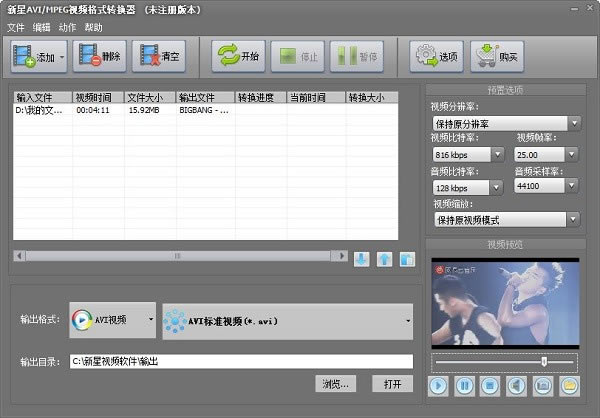Screen dimensions: 600x418
Task: Pause the video preview
Action: pos(465,385)
